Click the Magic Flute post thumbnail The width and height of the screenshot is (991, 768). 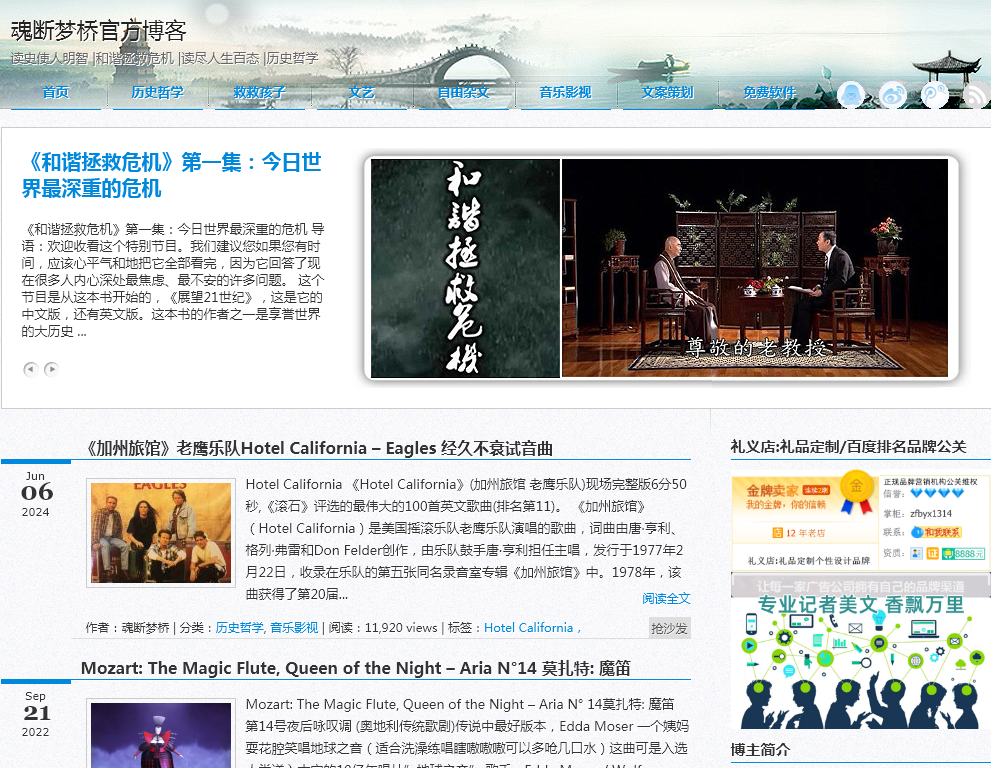(161, 734)
